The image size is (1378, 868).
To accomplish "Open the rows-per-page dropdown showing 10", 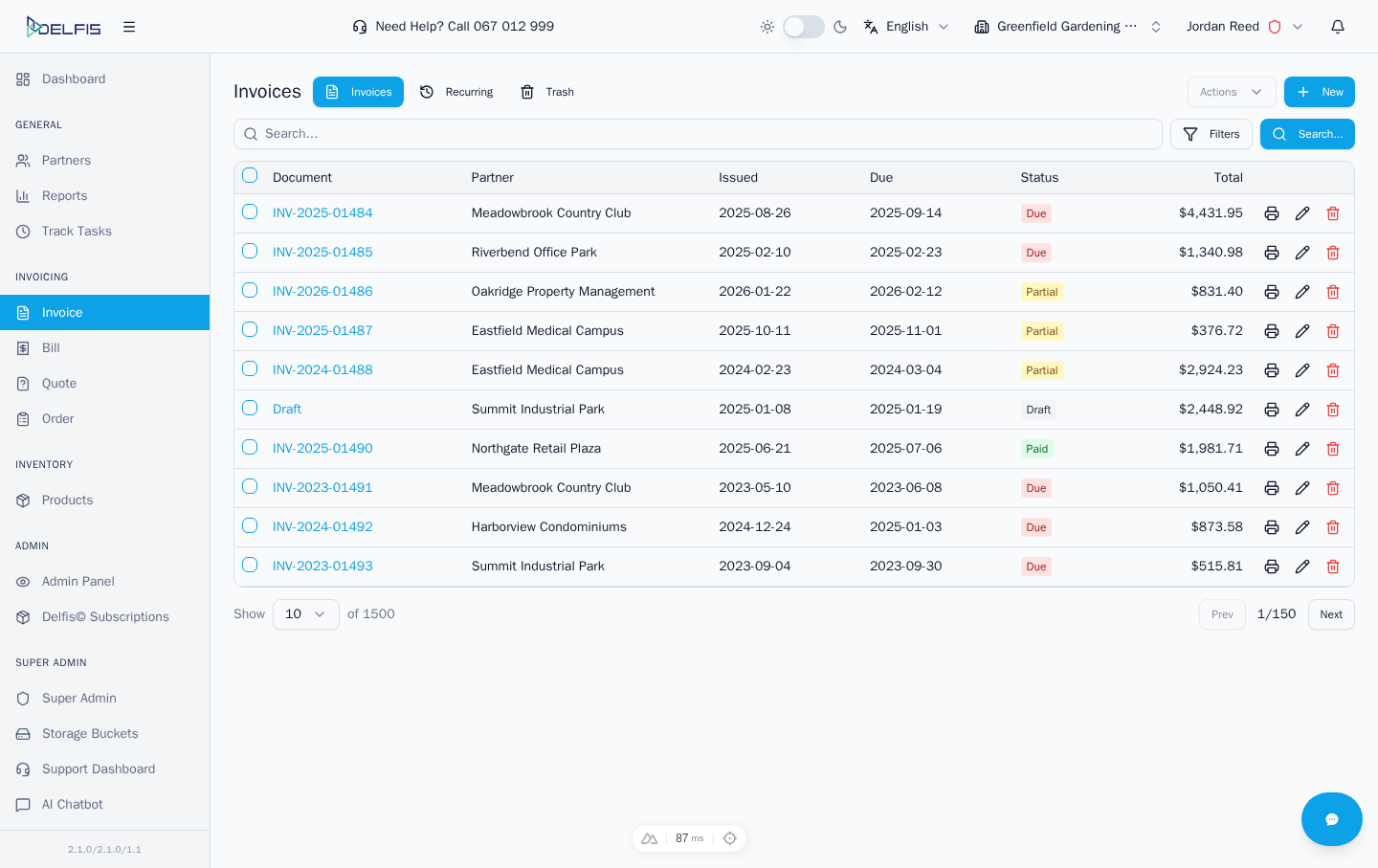I will [x=305, y=614].
